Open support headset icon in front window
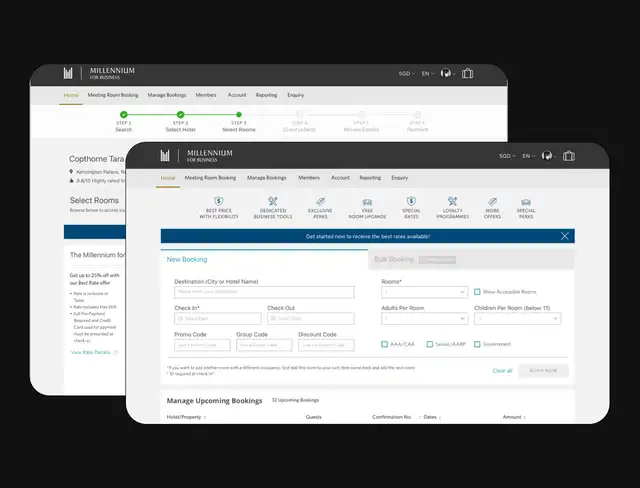Viewport: 640px width, 488px height. [547, 155]
